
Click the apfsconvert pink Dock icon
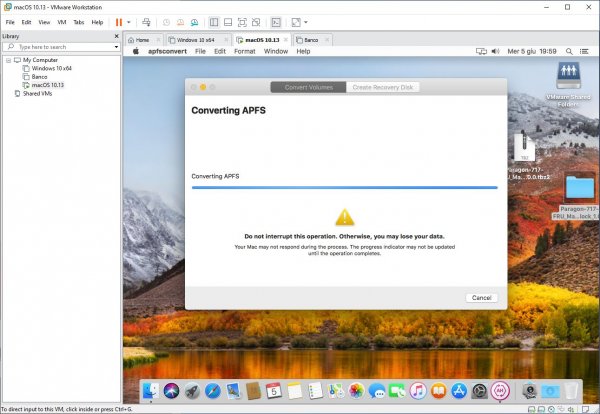pos(500,391)
